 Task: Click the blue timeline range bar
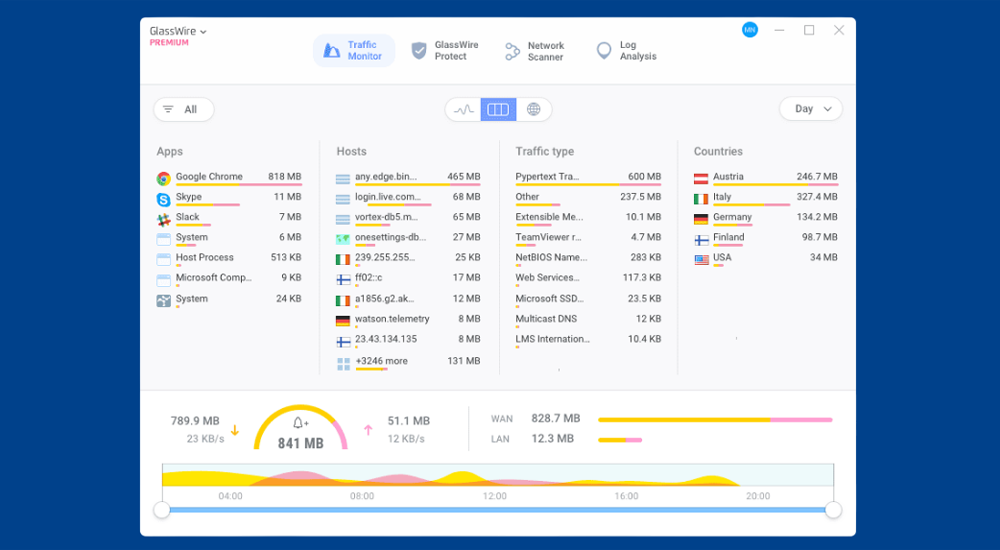click(497, 510)
